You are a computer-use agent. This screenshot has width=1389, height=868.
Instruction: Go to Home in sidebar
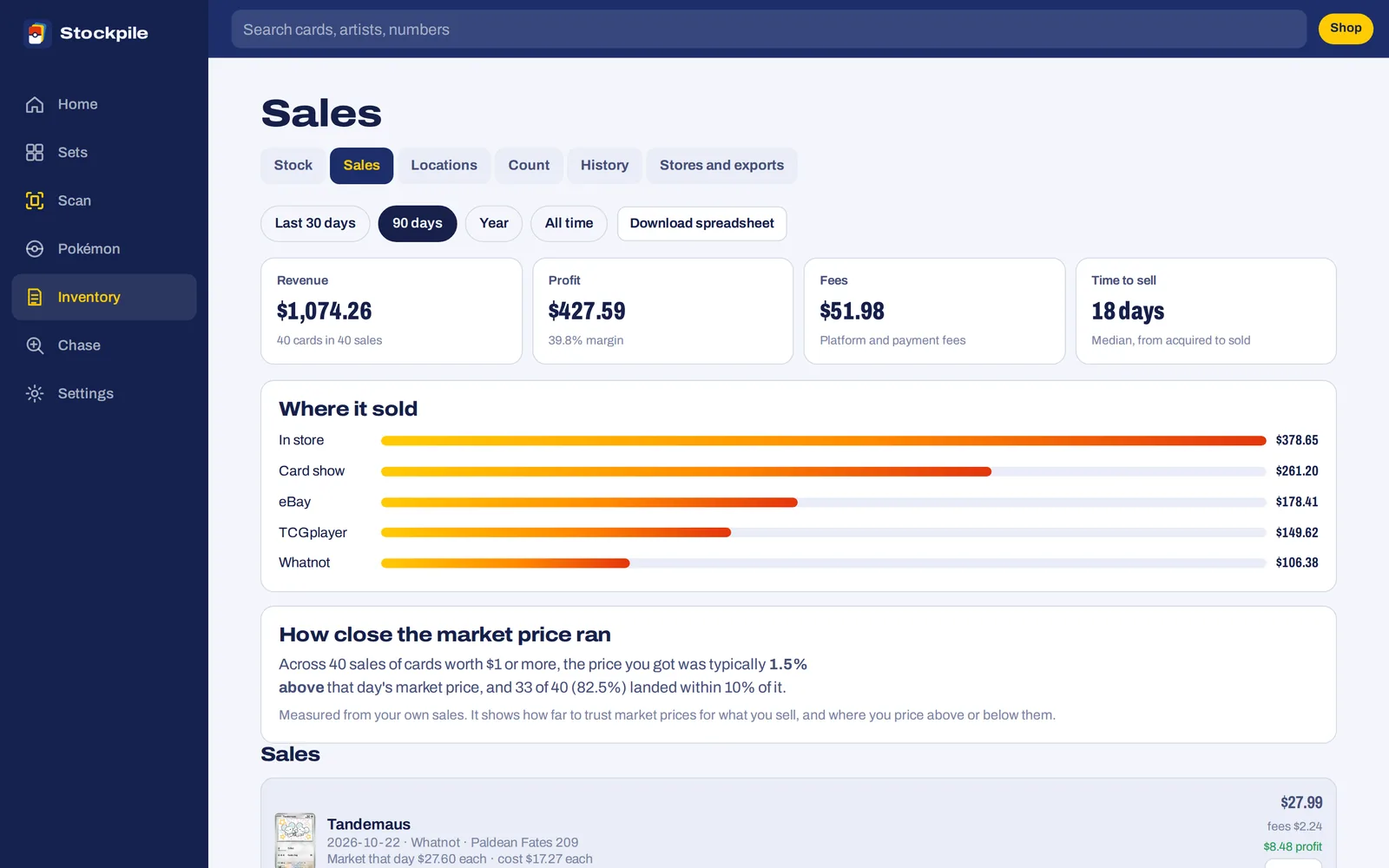click(x=104, y=104)
